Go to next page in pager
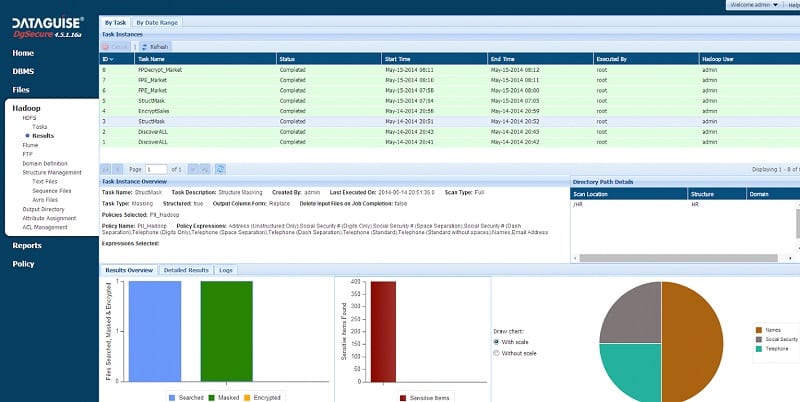This screenshot has width=800, height=402. (193, 169)
